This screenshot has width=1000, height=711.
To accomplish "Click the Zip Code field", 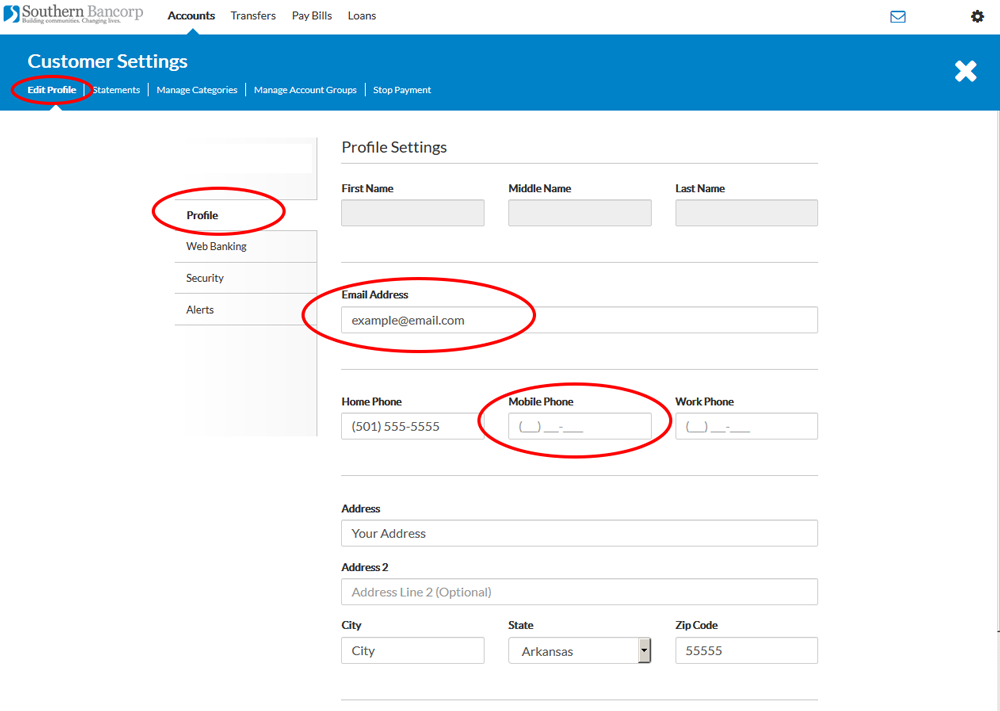I will click(746, 650).
